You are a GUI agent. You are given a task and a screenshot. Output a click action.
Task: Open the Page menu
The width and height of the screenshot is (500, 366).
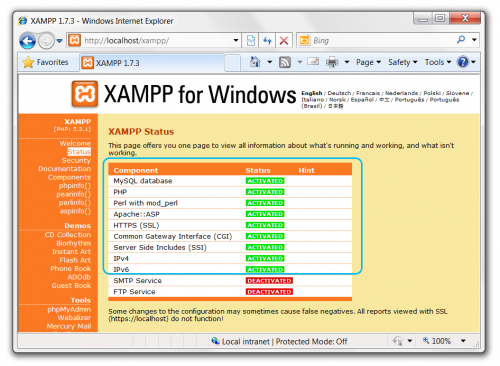tap(368, 62)
